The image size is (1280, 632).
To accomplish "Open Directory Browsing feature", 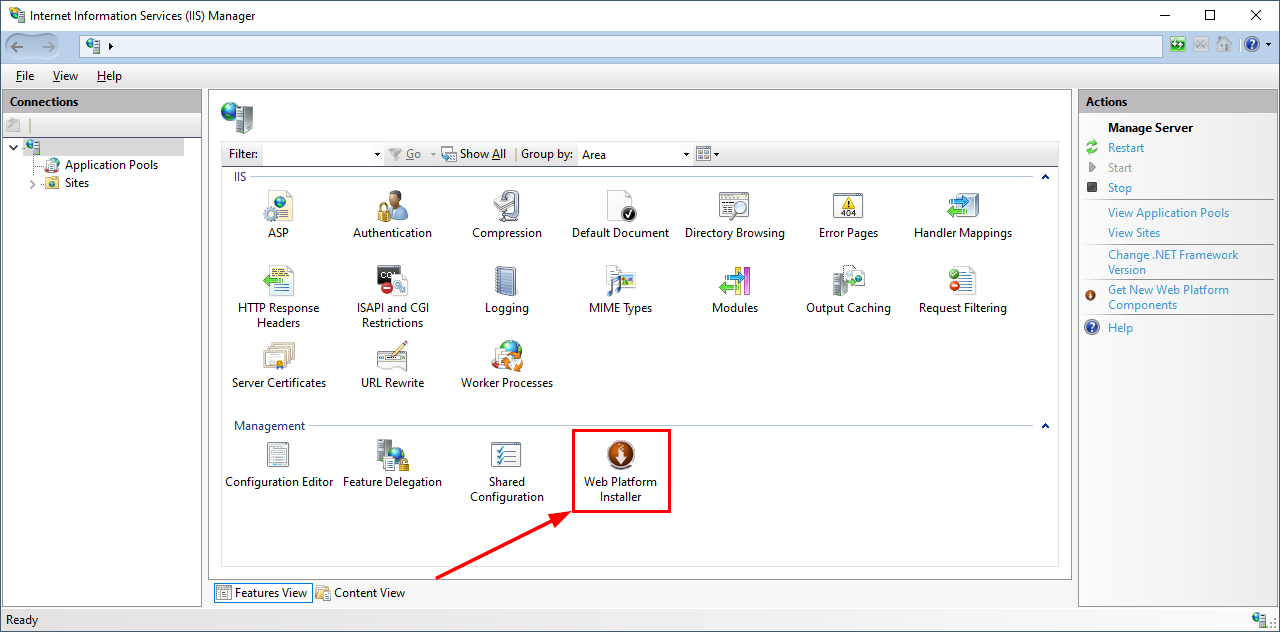I will [x=734, y=215].
